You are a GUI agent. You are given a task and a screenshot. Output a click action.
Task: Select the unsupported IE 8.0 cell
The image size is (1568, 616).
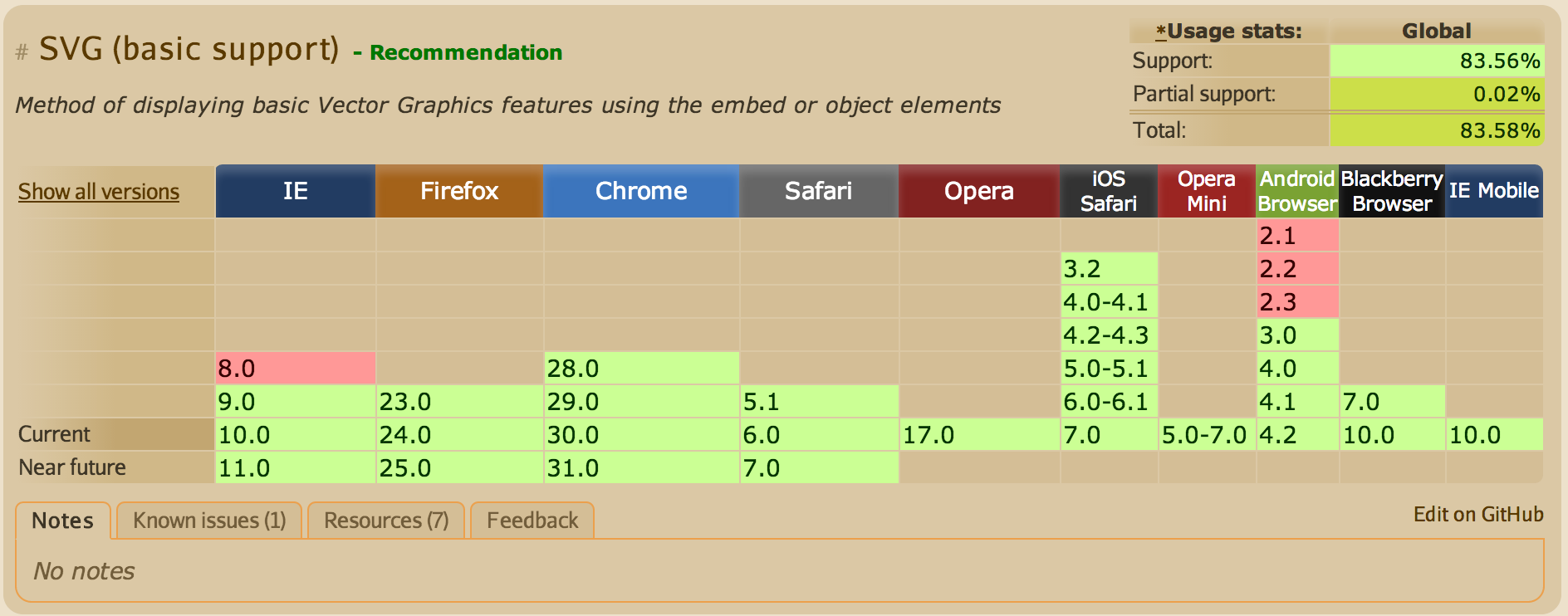click(x=296, y=368)
